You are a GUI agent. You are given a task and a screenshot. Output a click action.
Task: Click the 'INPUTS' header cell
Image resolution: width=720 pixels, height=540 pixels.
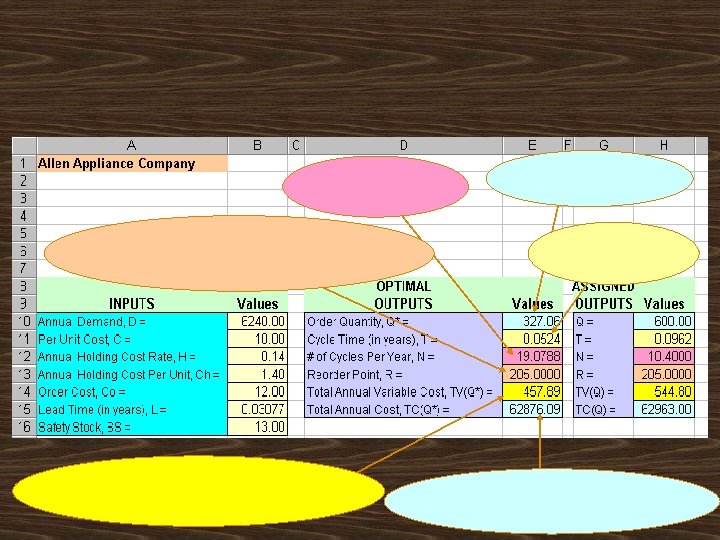pos(132,304)
